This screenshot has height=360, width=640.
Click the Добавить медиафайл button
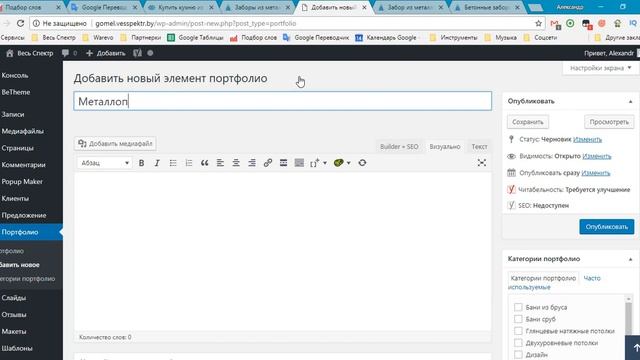coord(115,144)
